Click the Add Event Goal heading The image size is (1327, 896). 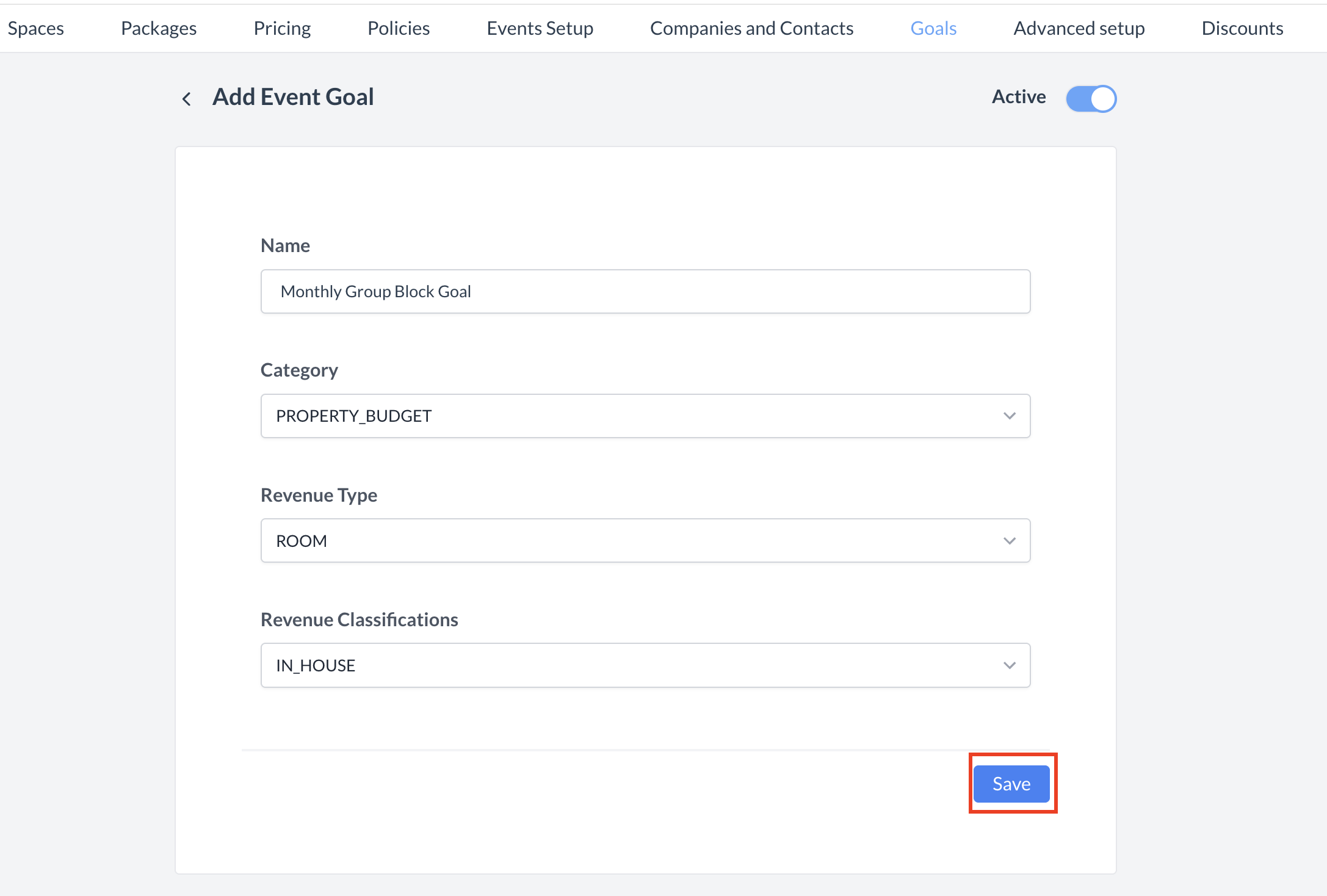(x=294, y=96)
